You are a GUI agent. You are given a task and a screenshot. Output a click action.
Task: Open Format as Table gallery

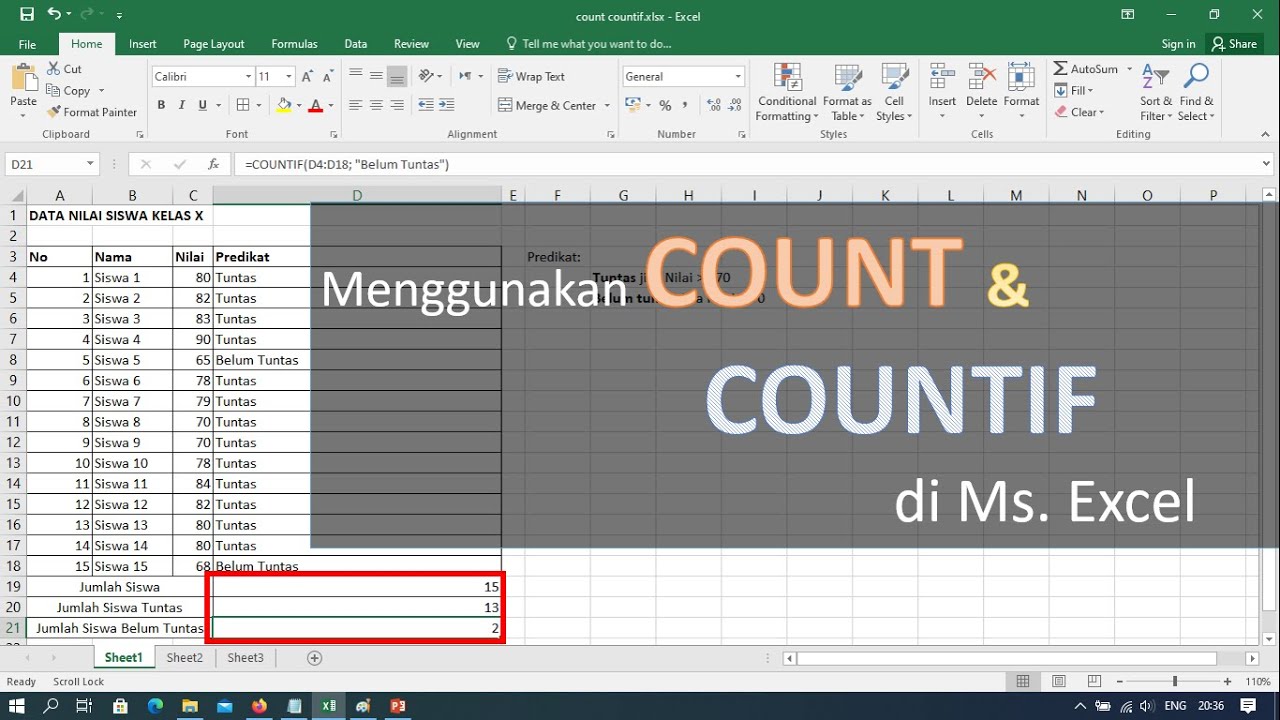[x=847, y=93]
